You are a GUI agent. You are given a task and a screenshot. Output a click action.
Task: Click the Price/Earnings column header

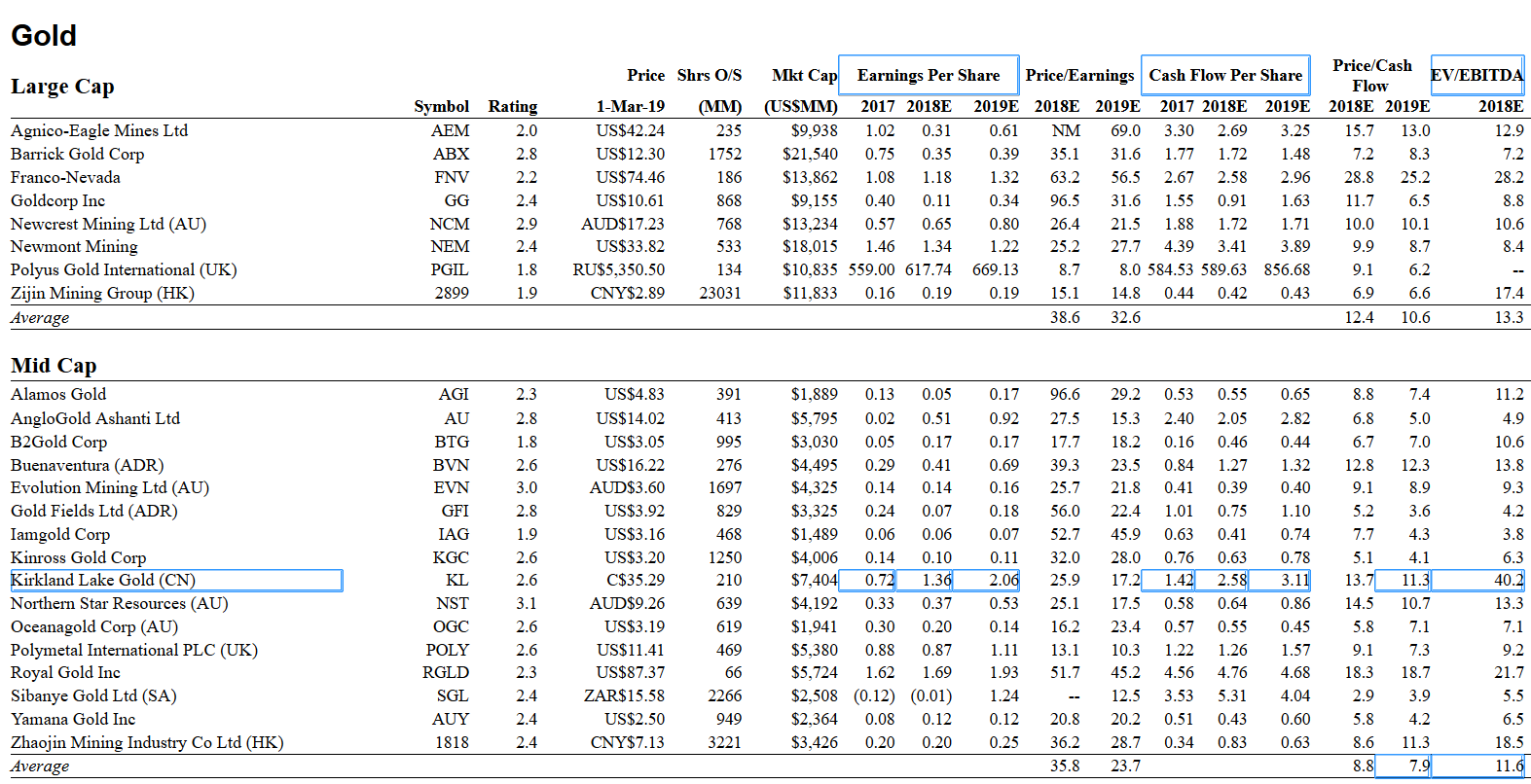pyautogui.click(x=1079, y=75)
